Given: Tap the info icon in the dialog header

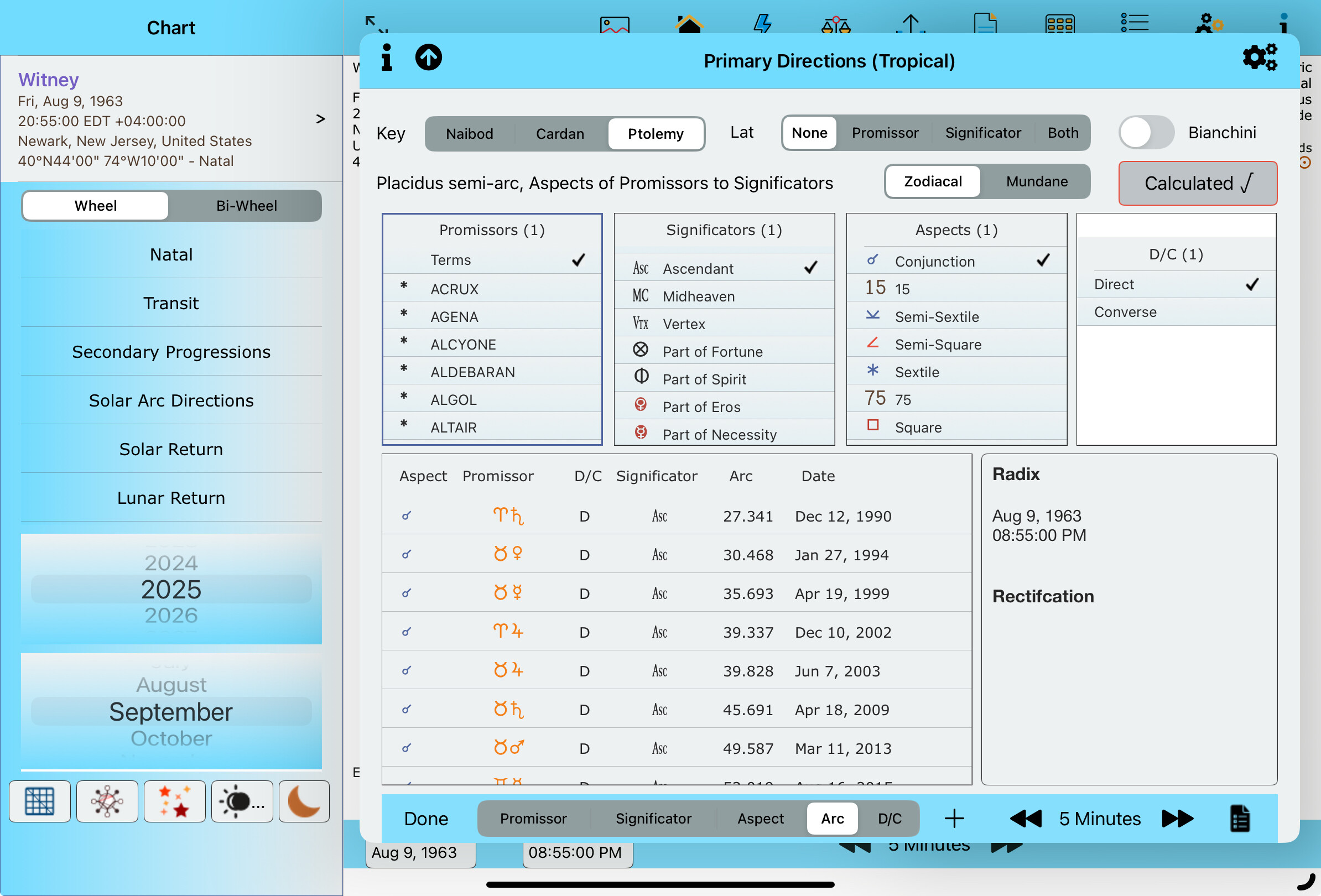Looking at the screenshot, I should point(387,58).
